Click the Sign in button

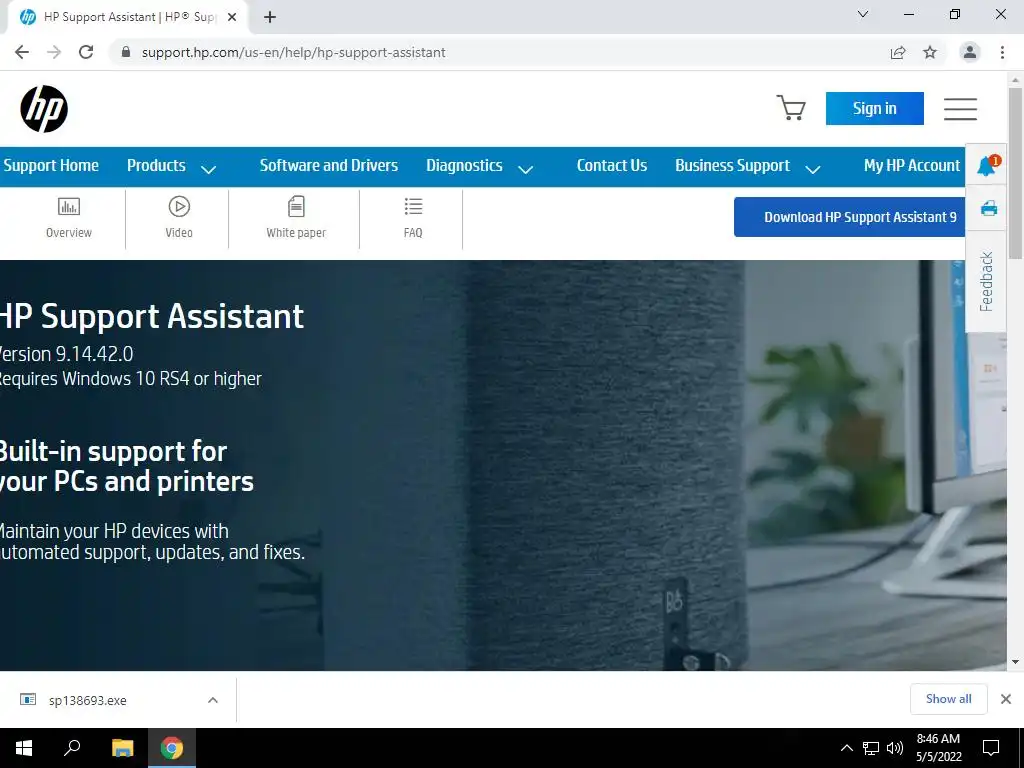tap(874, 108)
